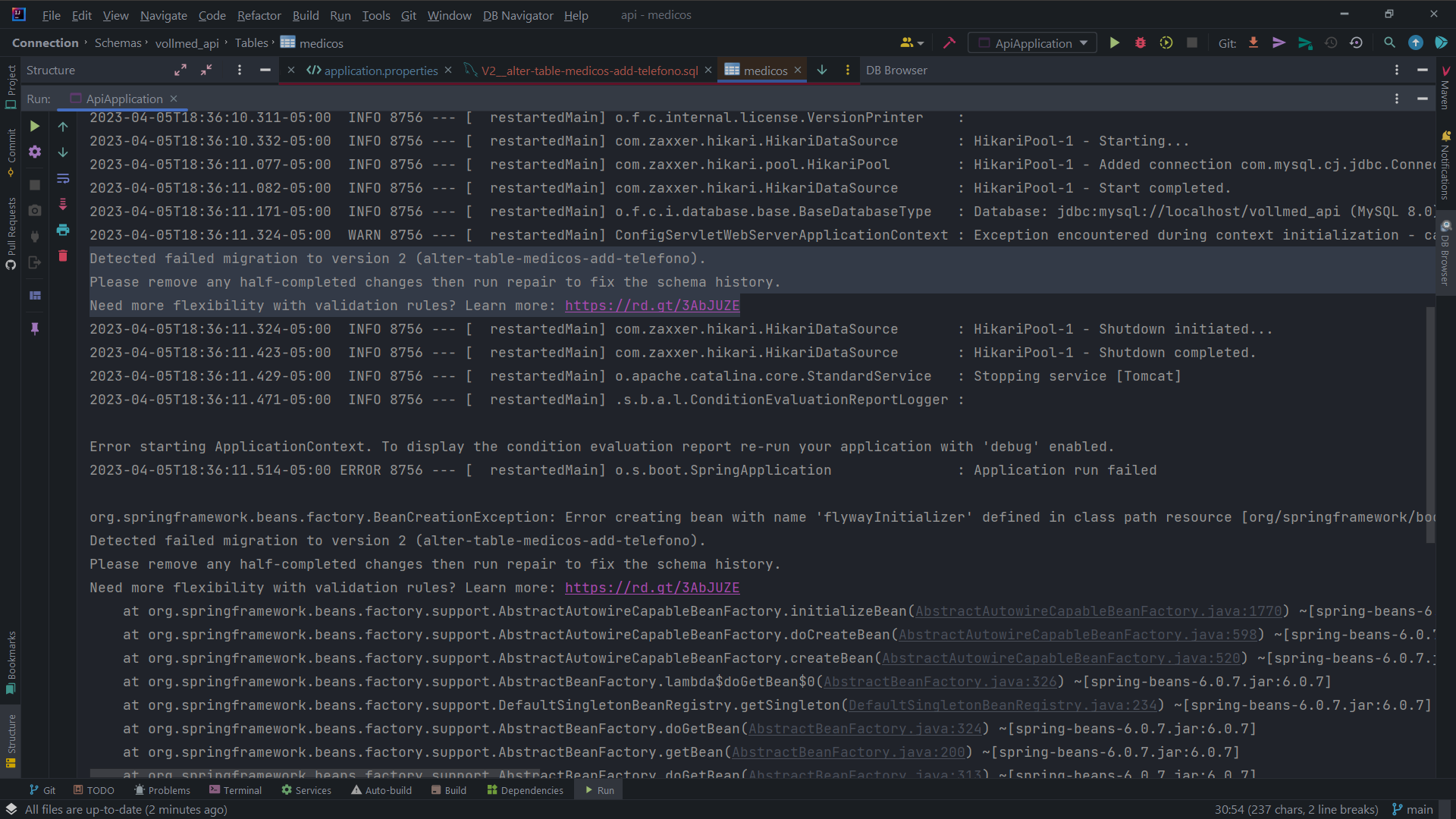Open editor tabs three-dot menu
Image resolution: width=1456 pixels, height=819 pixels.
tap(848, 70)
